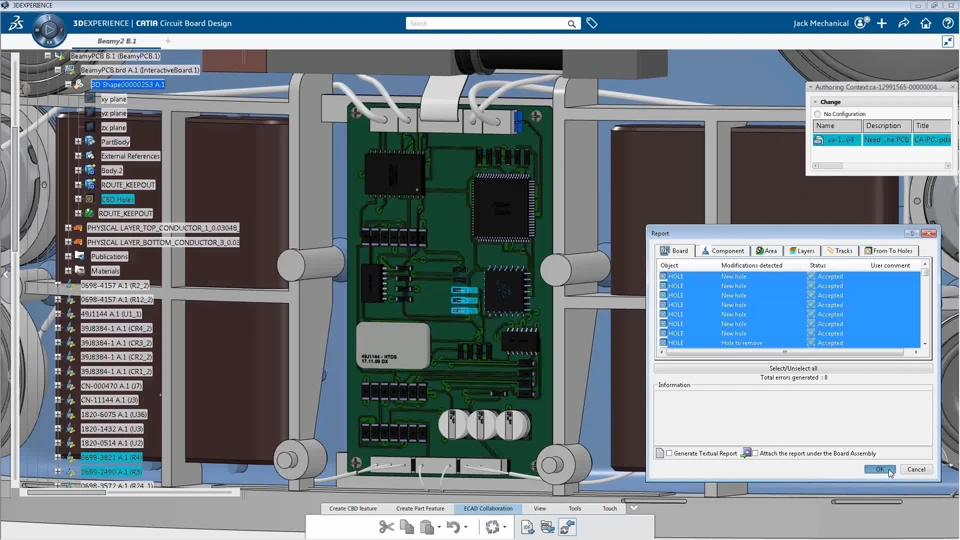Click the 3DS logo icon
The width and height of the screenshot is (960, 540).
coord(16,23)
